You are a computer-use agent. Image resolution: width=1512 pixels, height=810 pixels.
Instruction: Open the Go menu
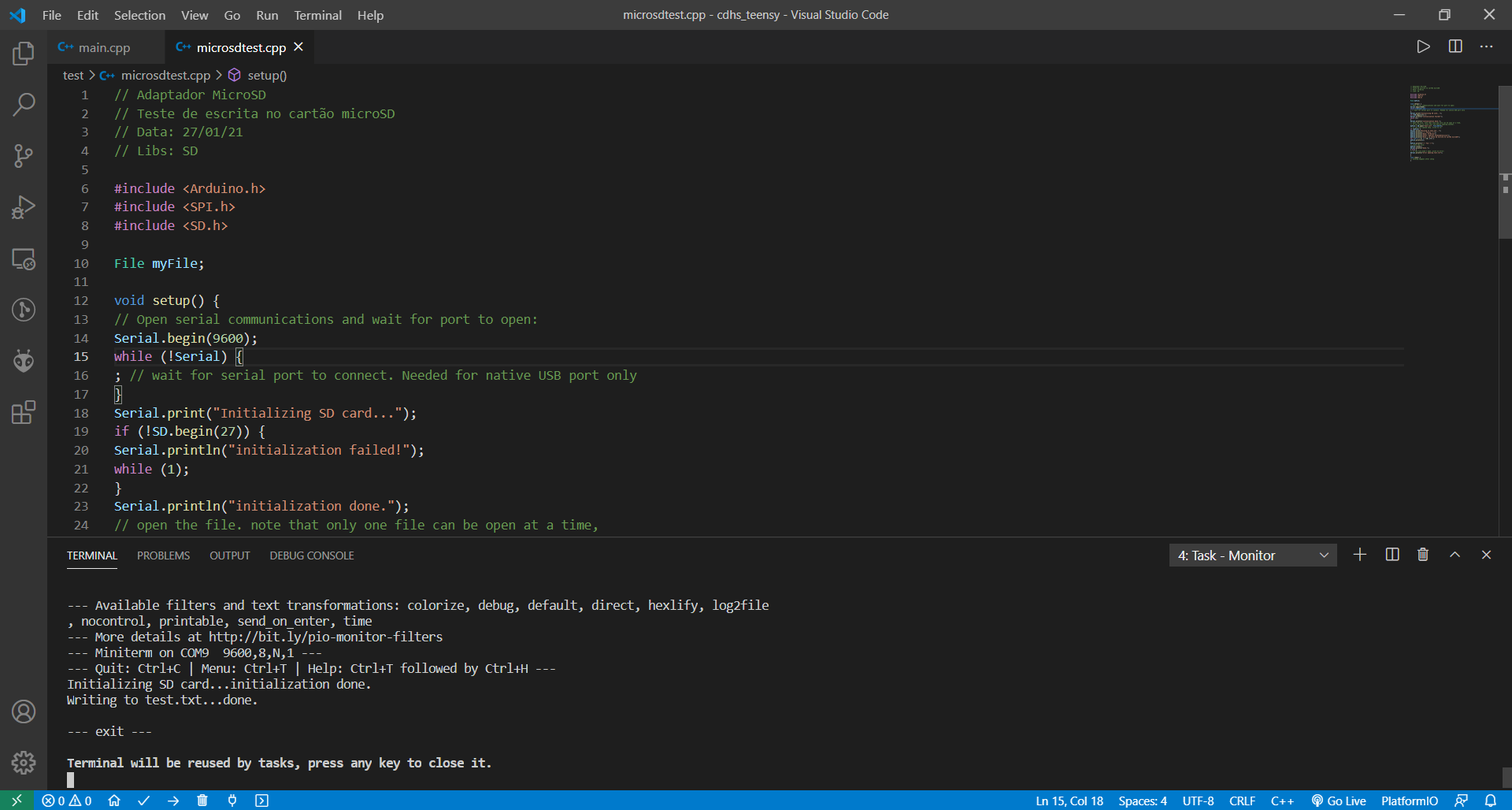[x=232, y=15]
